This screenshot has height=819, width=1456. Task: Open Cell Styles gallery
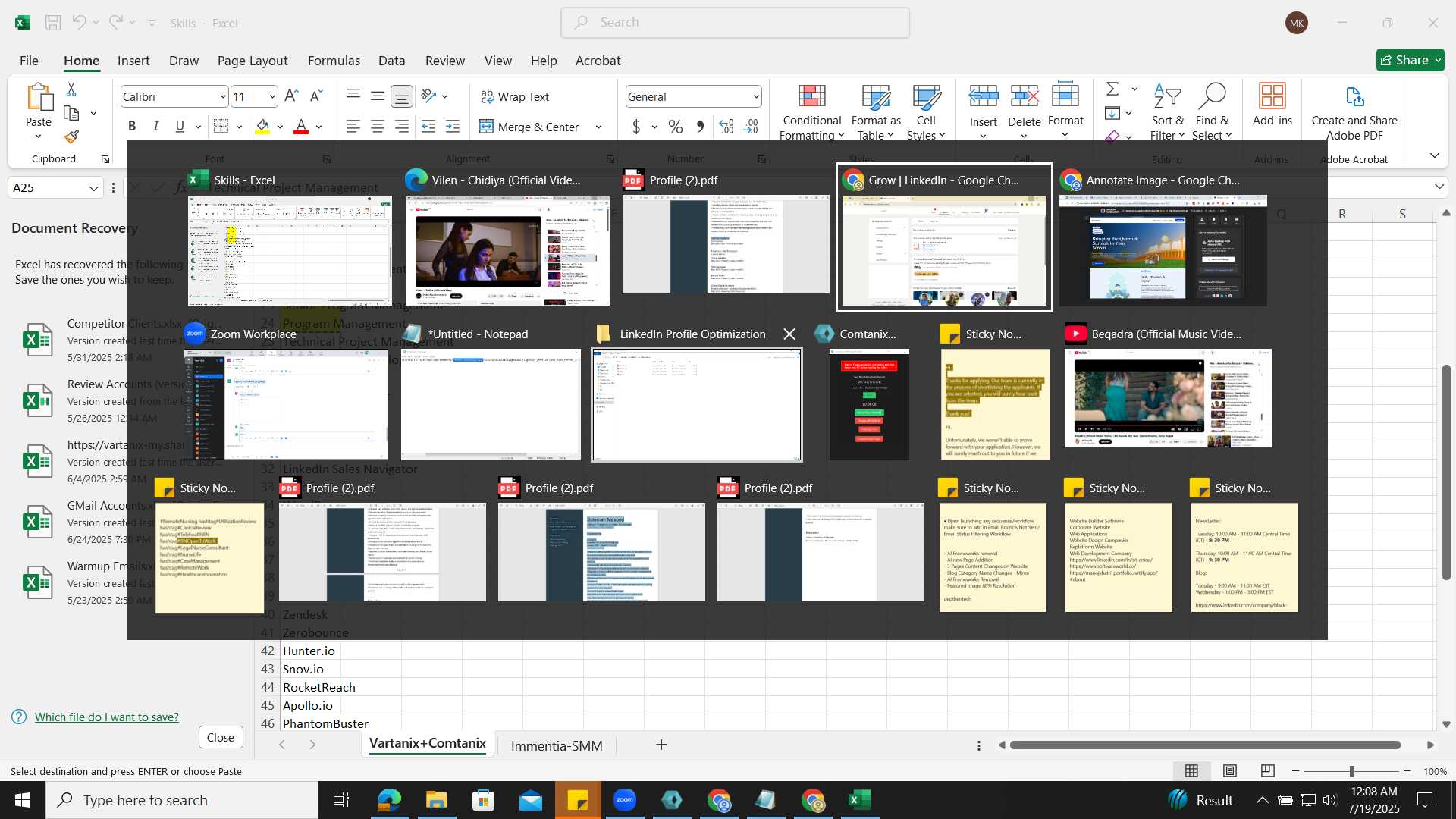click(x=926, y=112)
